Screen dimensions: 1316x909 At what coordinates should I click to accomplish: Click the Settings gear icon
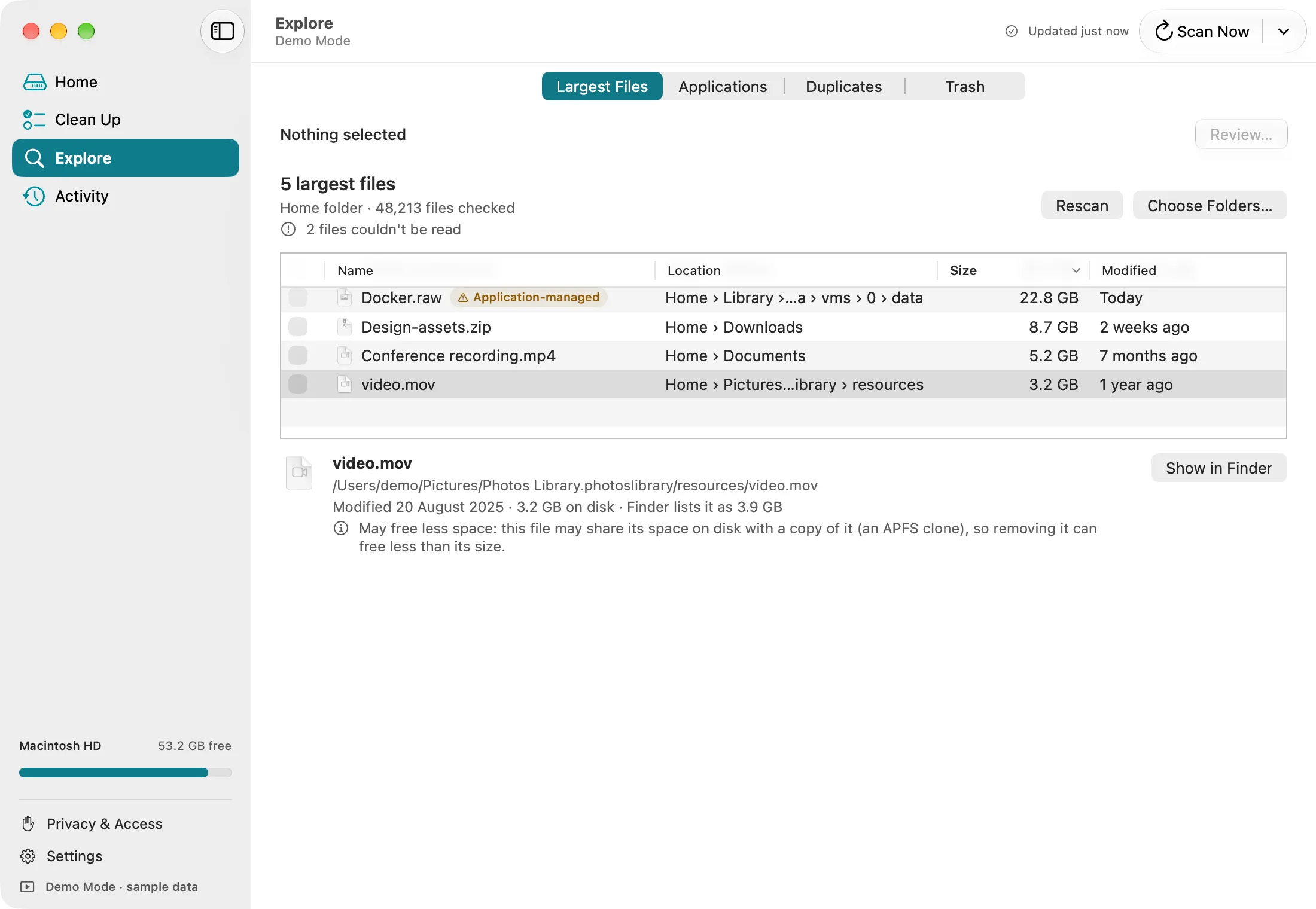pos(28,856)
